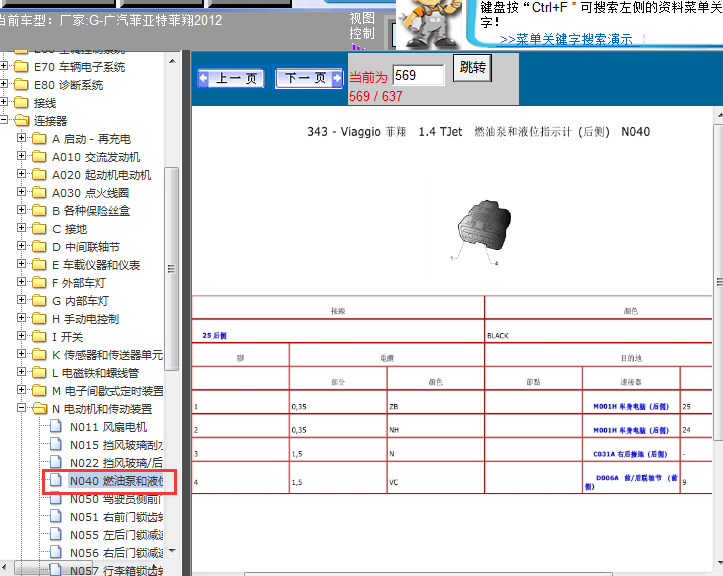Open the M001H 车身电脑 link in row 2

click(x=631, y=430)
